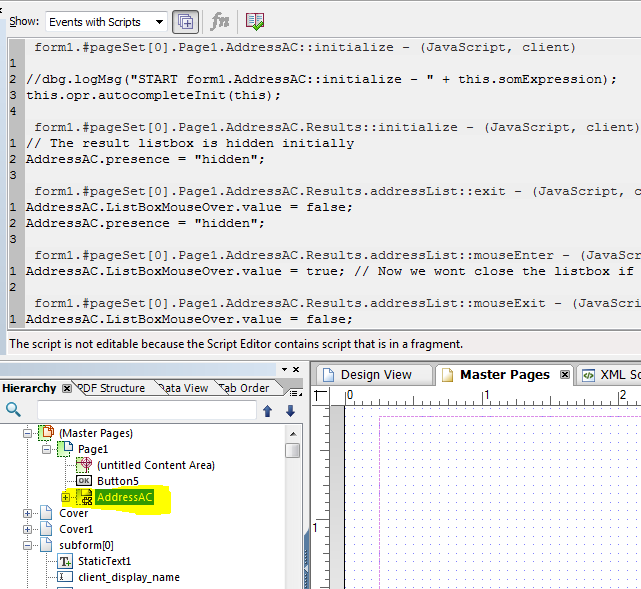641x589 pixels.
Task: Close the Hierarchy palette tab
Action: pyautogui.click(x=66, y=388)
